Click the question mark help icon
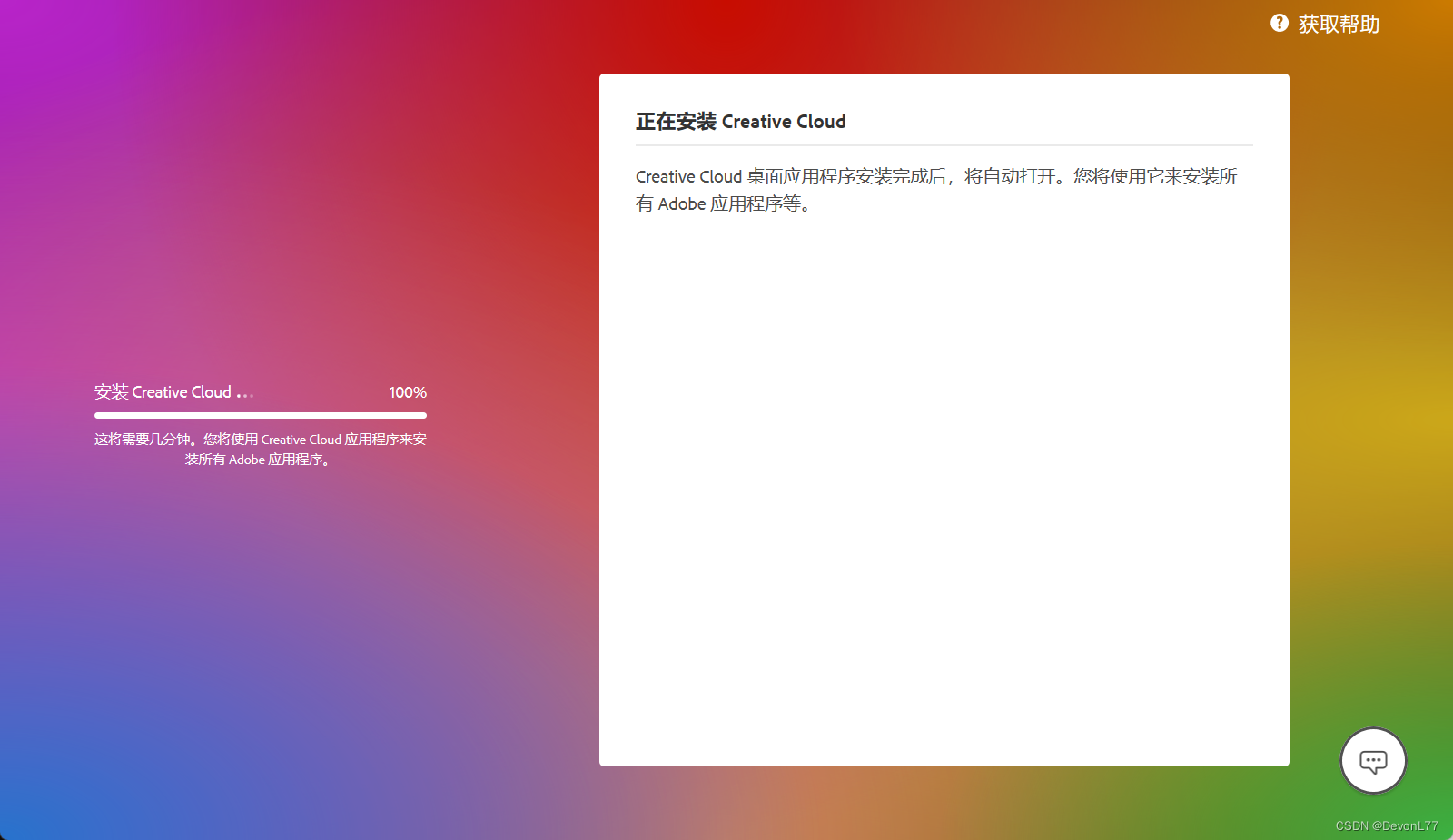Viewport: 1453px width, 840px height. coord(1279,24)
